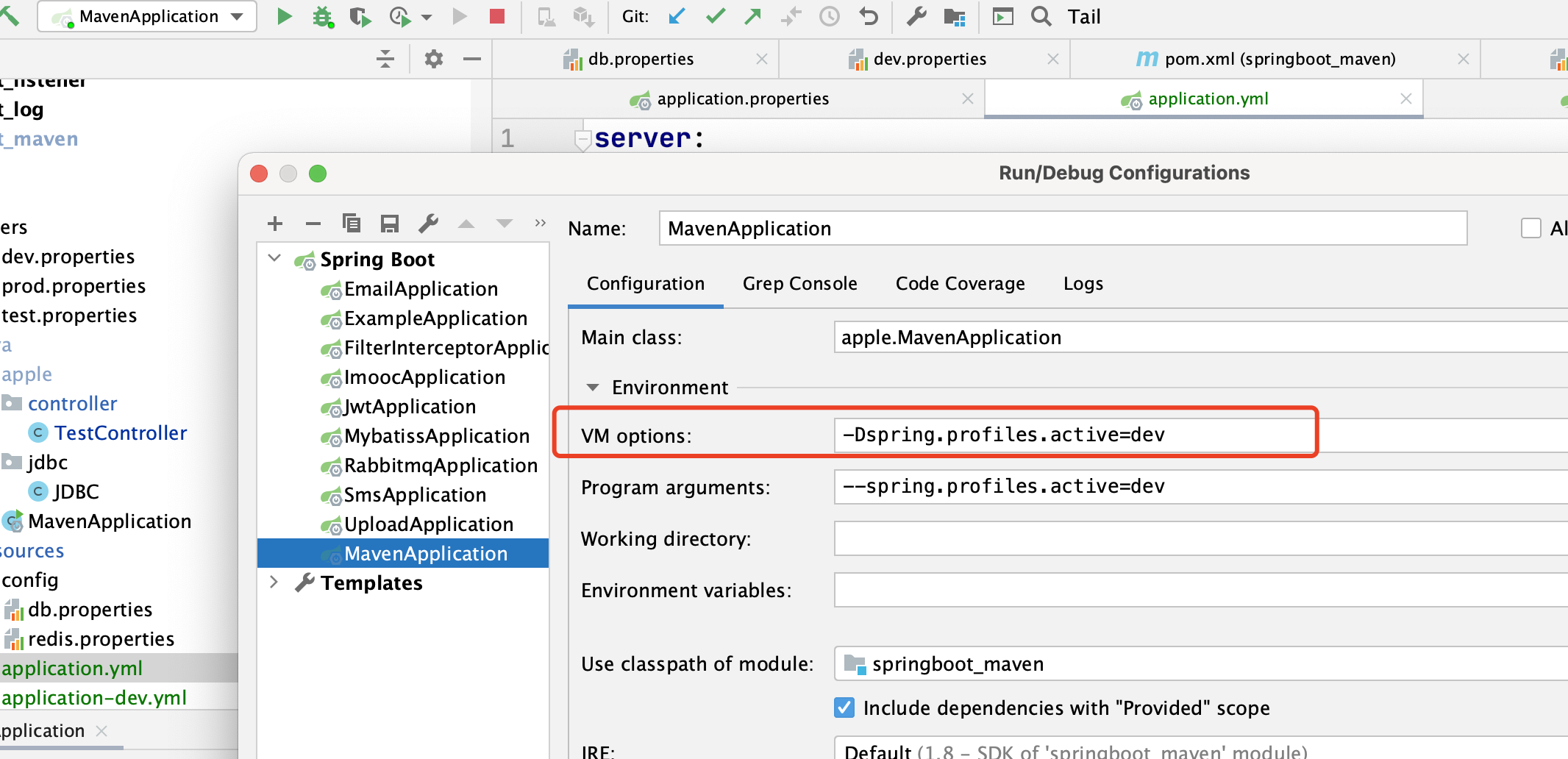Stop the running application
The image size is (1568, 759).
[497, 16]
